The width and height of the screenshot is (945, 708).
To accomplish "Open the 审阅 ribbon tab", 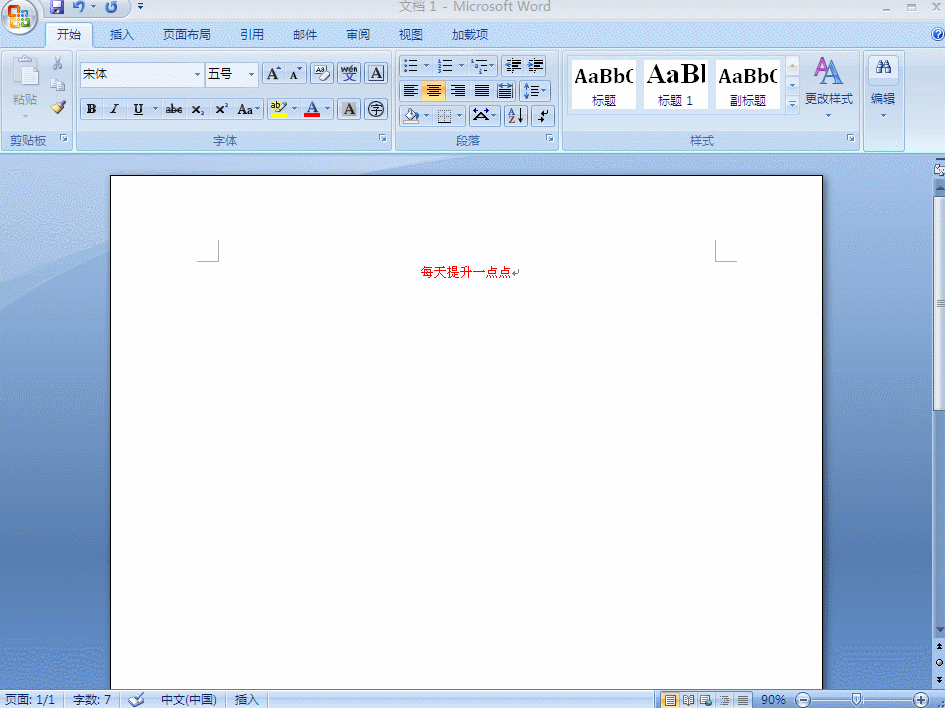I will coord(358,35).
